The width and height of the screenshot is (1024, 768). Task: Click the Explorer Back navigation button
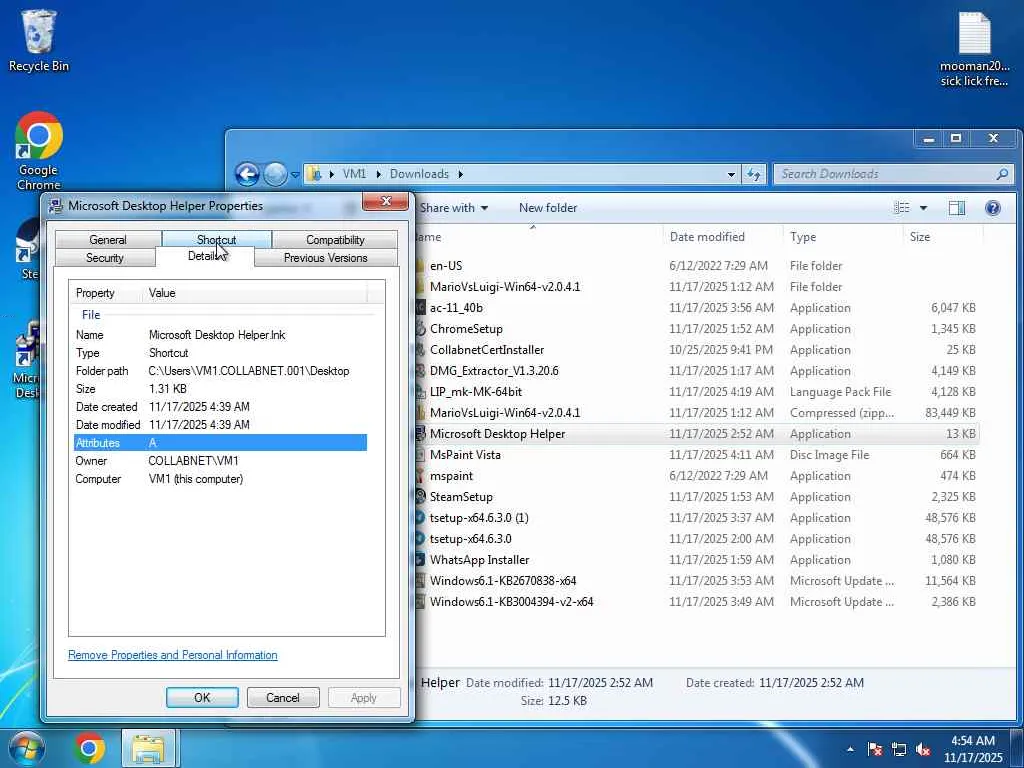(x=247, y=174)
